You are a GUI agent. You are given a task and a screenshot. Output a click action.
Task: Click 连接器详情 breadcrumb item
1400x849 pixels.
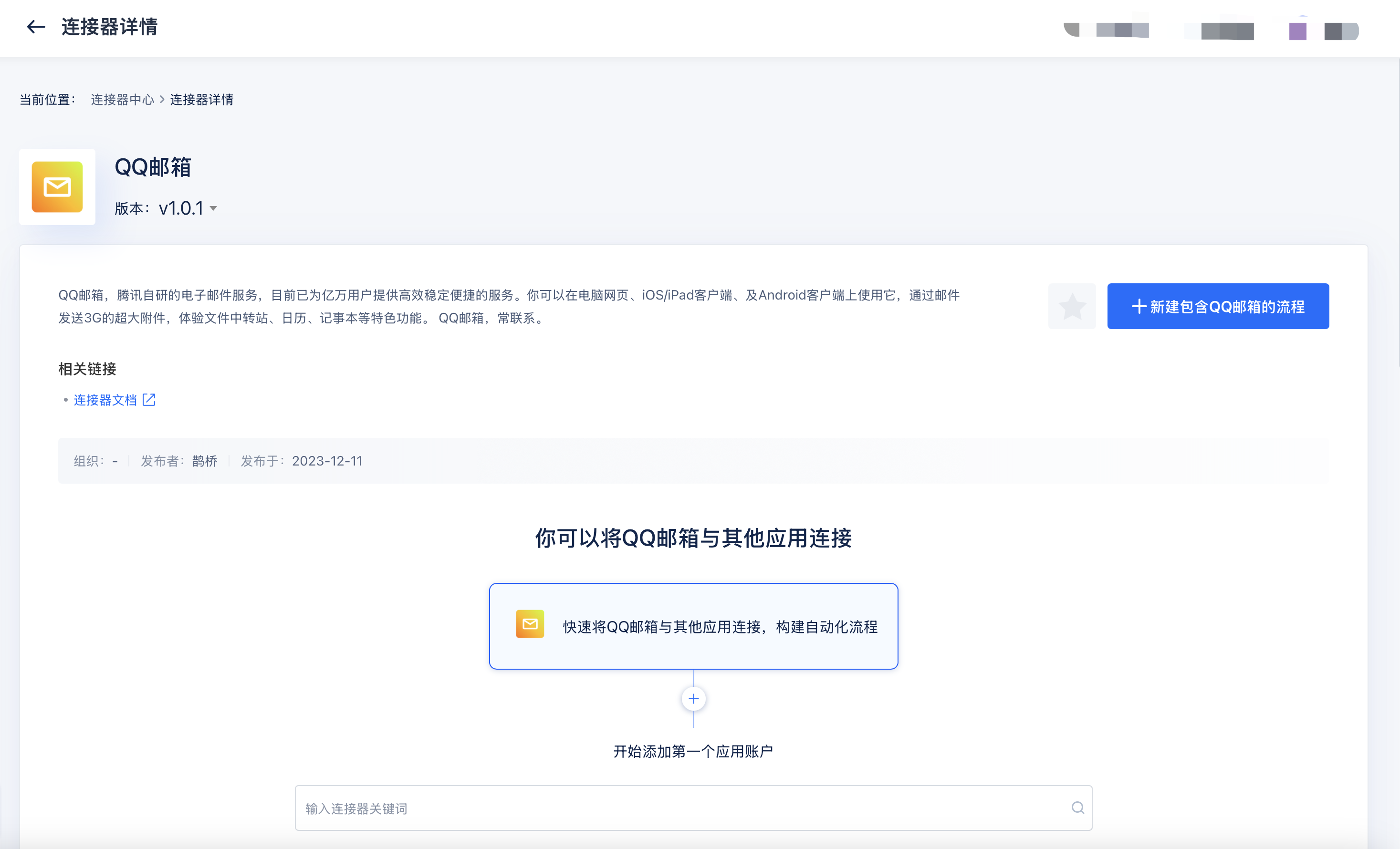click(202, 99)
